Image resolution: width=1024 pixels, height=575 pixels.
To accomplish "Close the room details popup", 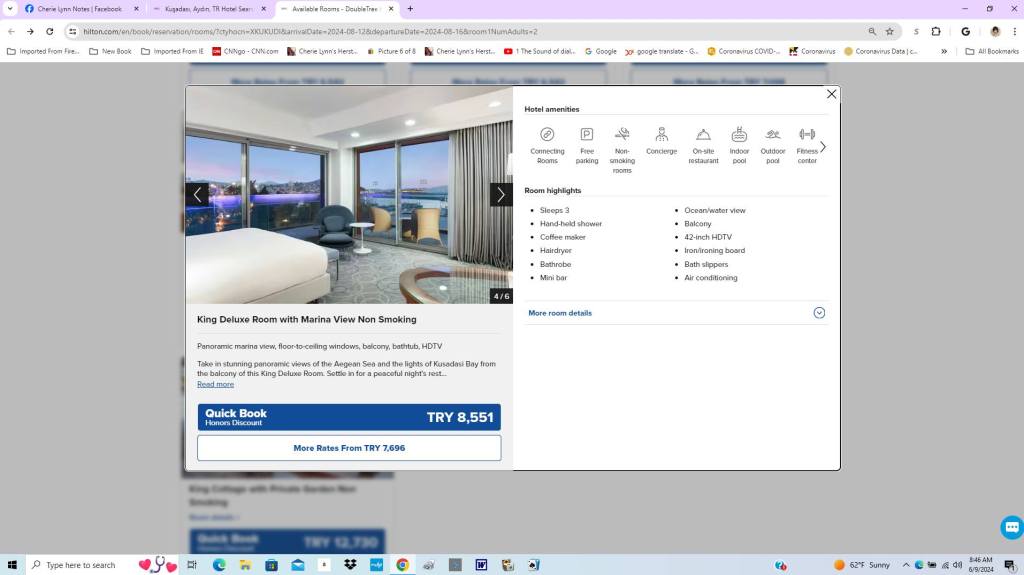I will tap(831, 94).
